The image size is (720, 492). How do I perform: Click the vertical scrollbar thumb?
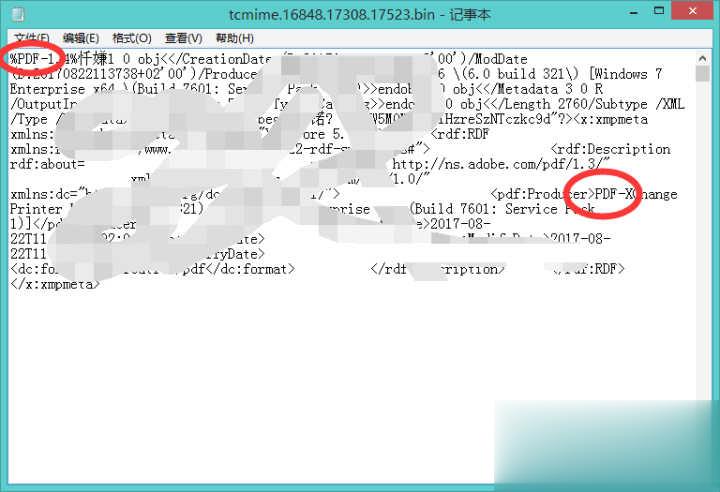point(702,74)
